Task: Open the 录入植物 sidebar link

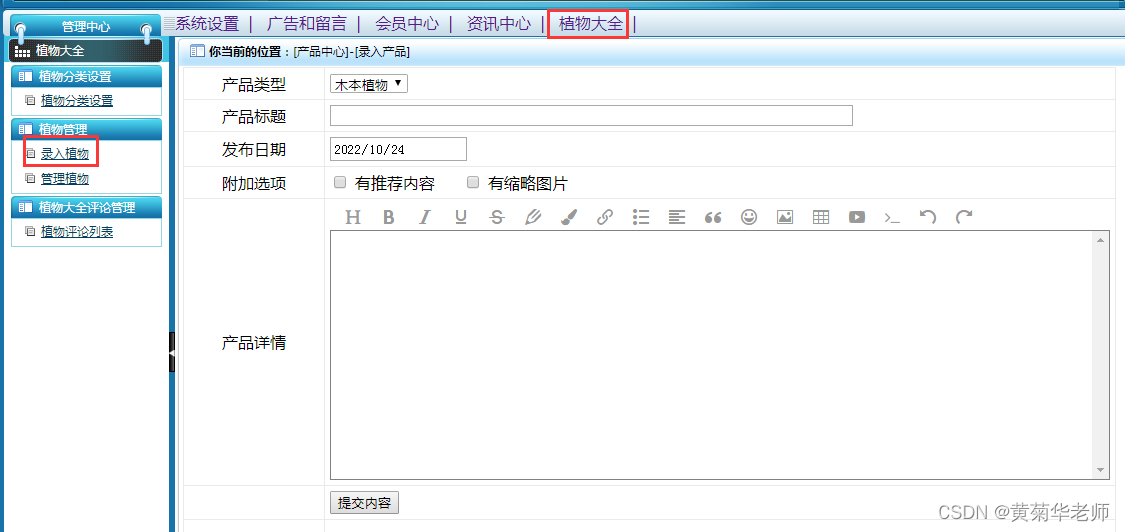Action: tap(65, 154)
